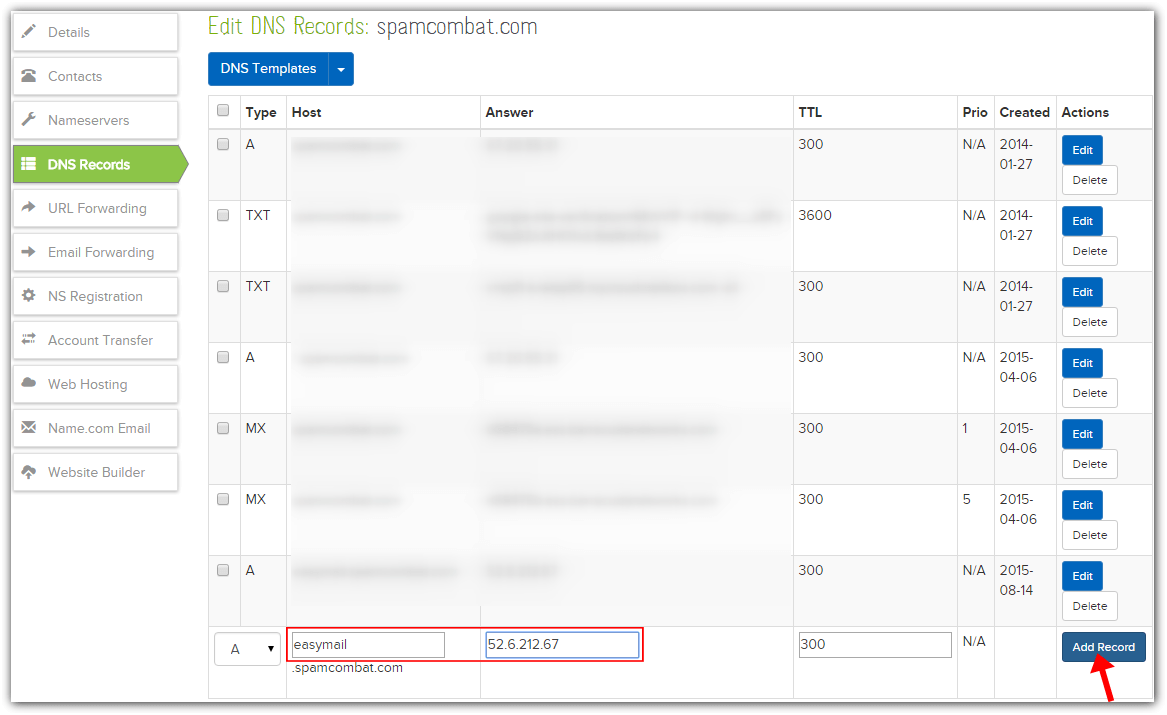Click the phone icon beside Contacts
This screenshot has height=715, width=1167.
pos(28,75)
